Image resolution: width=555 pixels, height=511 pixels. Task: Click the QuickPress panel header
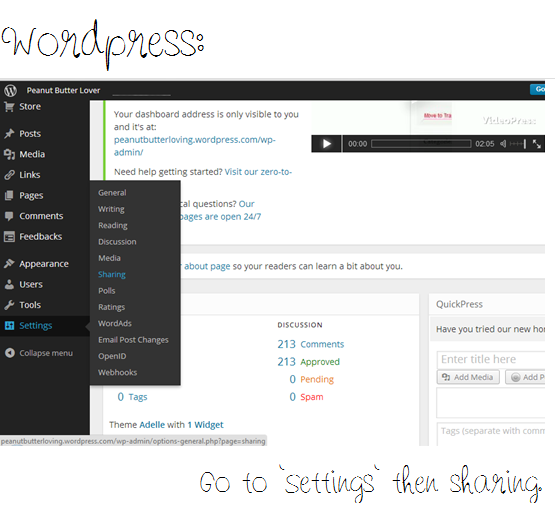pos(487,304)
